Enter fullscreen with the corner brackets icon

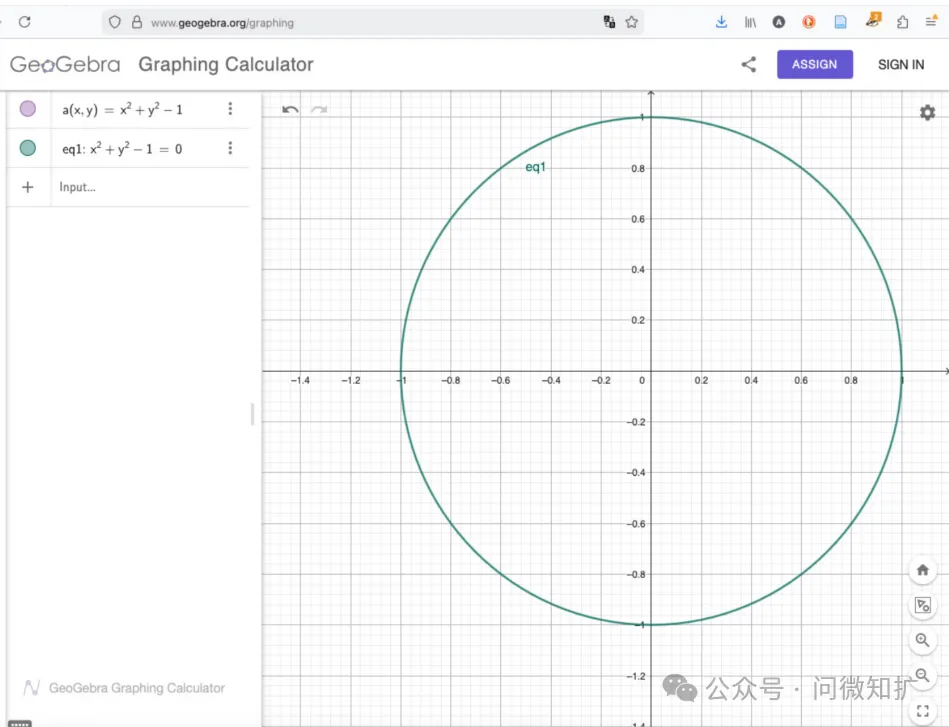(922, 711)
